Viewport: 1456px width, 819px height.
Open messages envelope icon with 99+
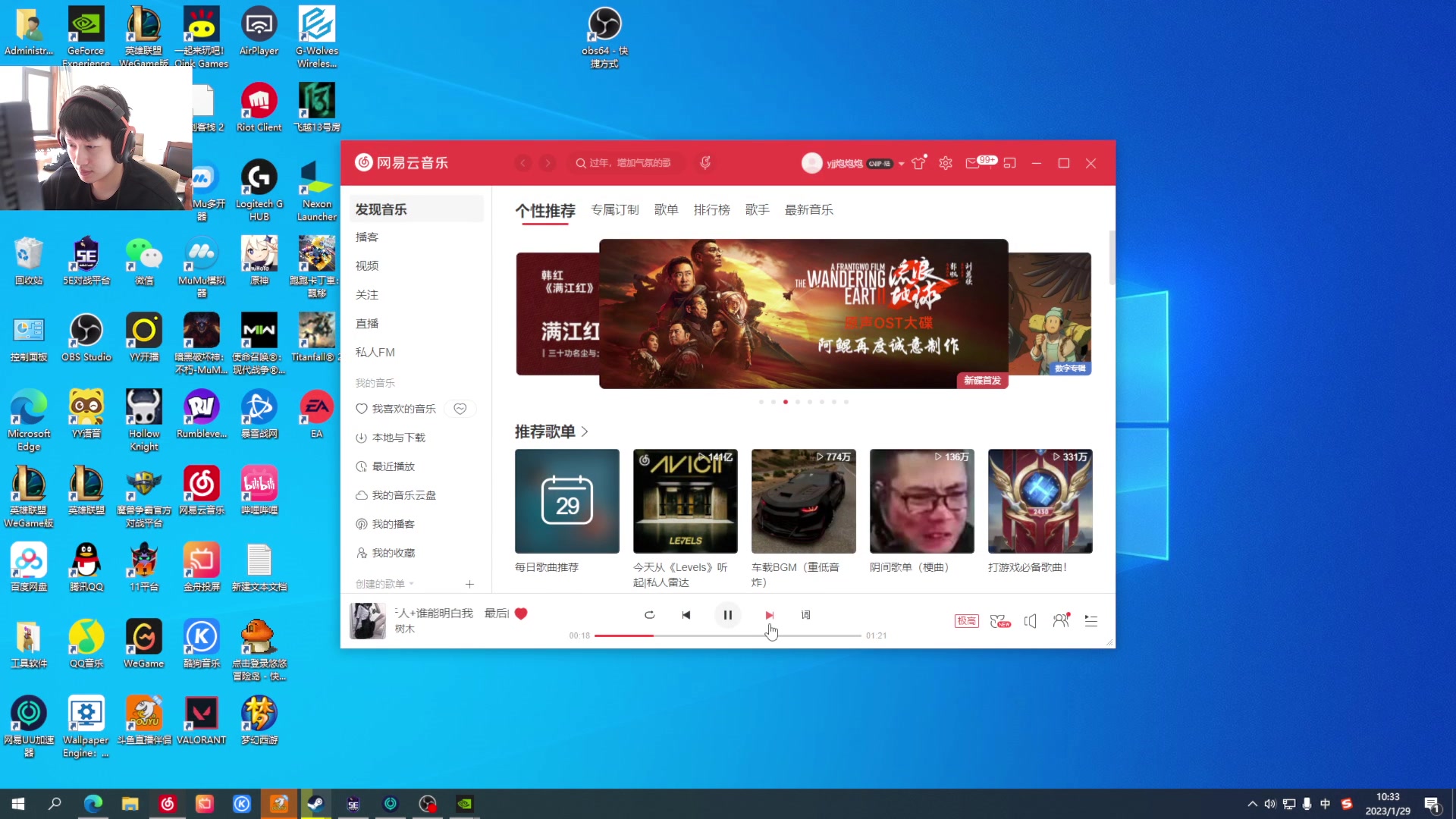pyautogui.click(x=973, y=163)
